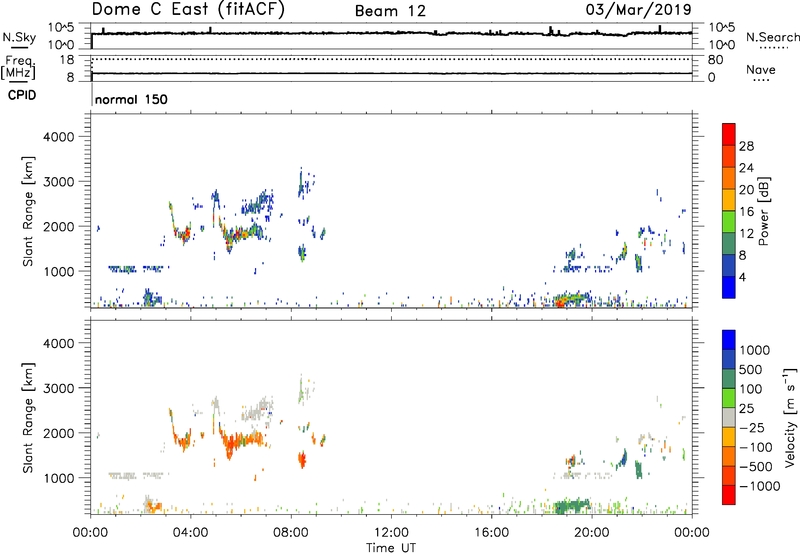Image resolution: width=800 pixels, height=554 pixels.
Task: Click the 'N.Search' legend label
Action: pos(772,37)
